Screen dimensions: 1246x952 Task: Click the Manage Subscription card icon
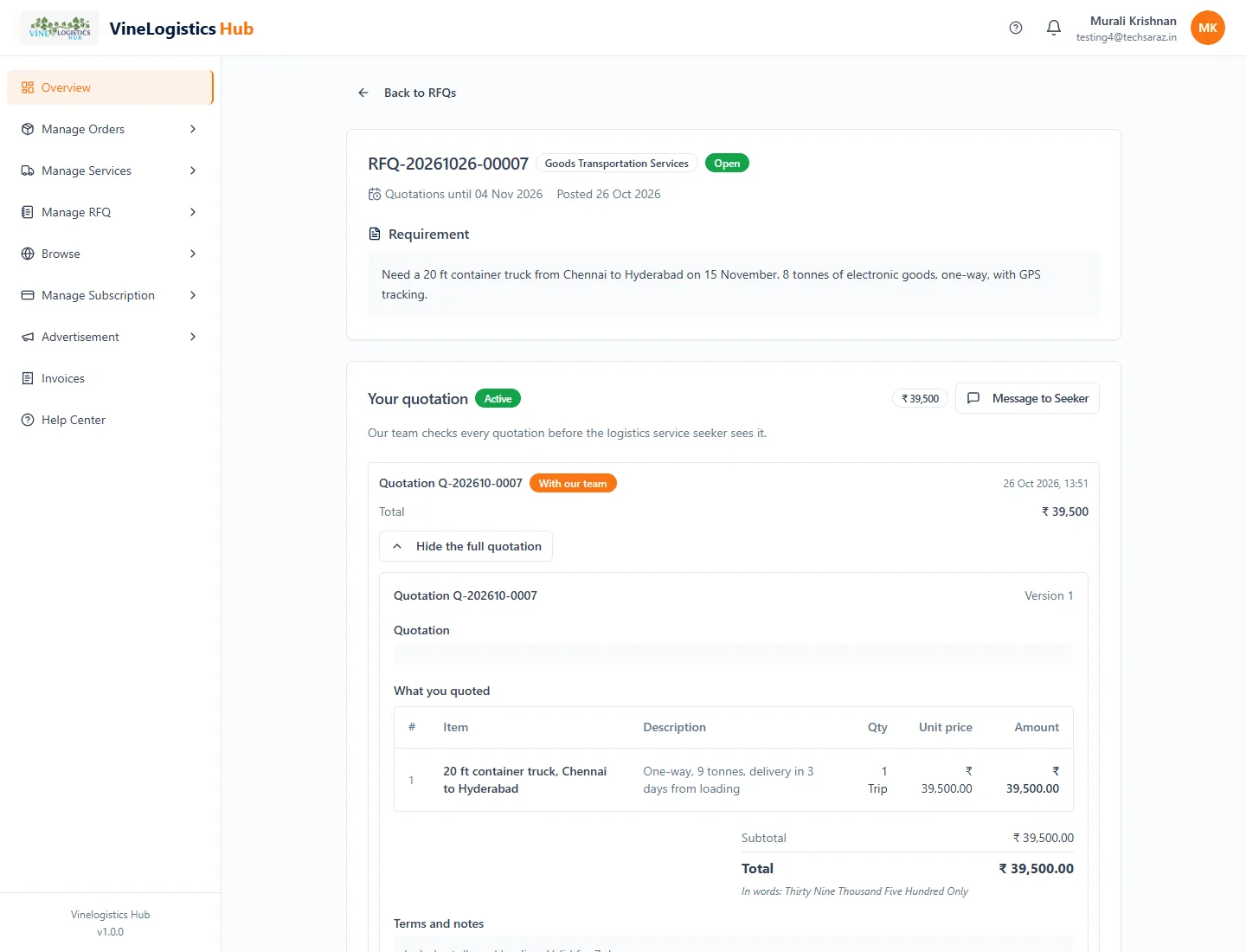[28, 295]
